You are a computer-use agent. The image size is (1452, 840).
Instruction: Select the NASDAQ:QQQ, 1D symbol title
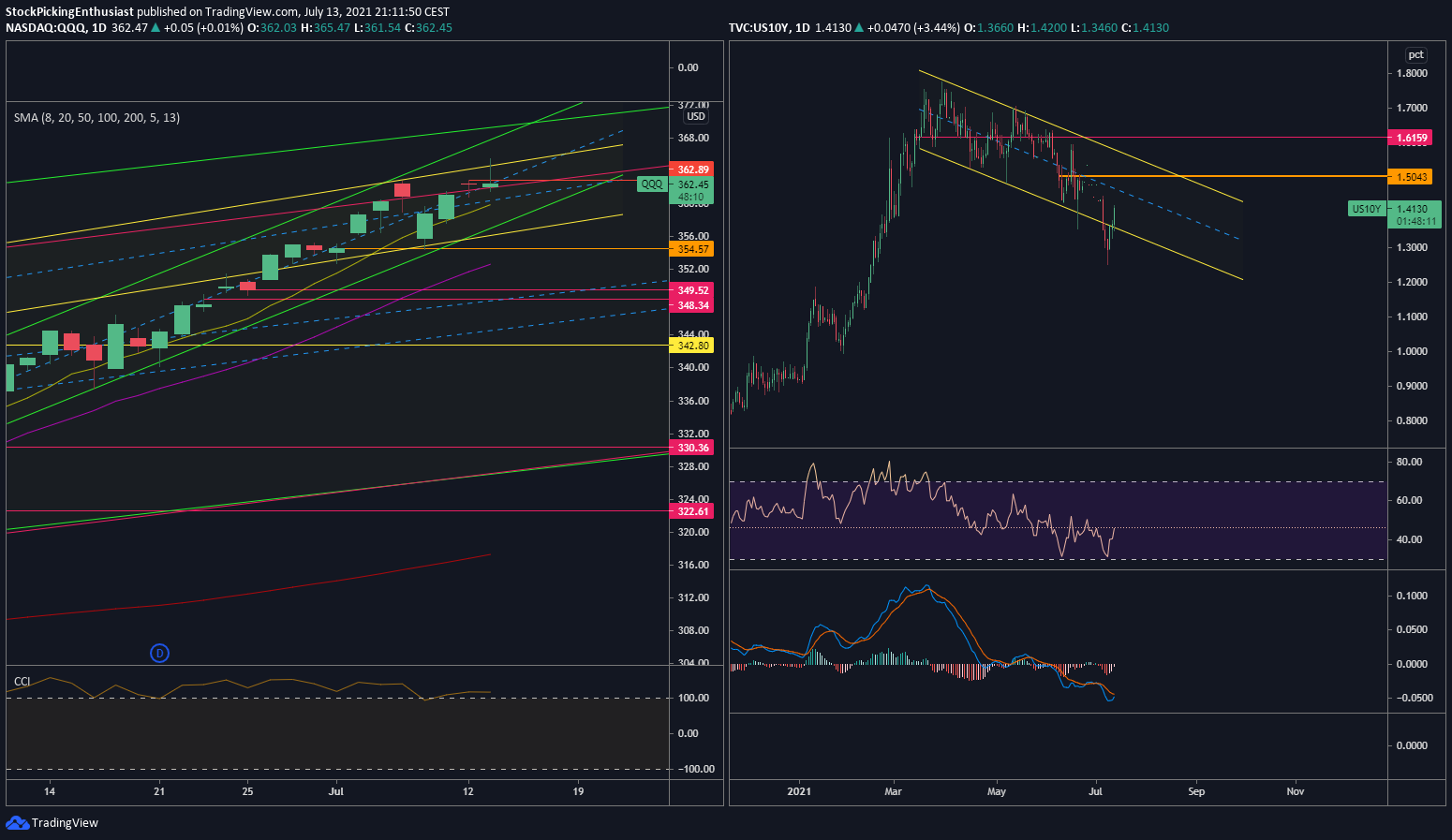tap(56, 28)
